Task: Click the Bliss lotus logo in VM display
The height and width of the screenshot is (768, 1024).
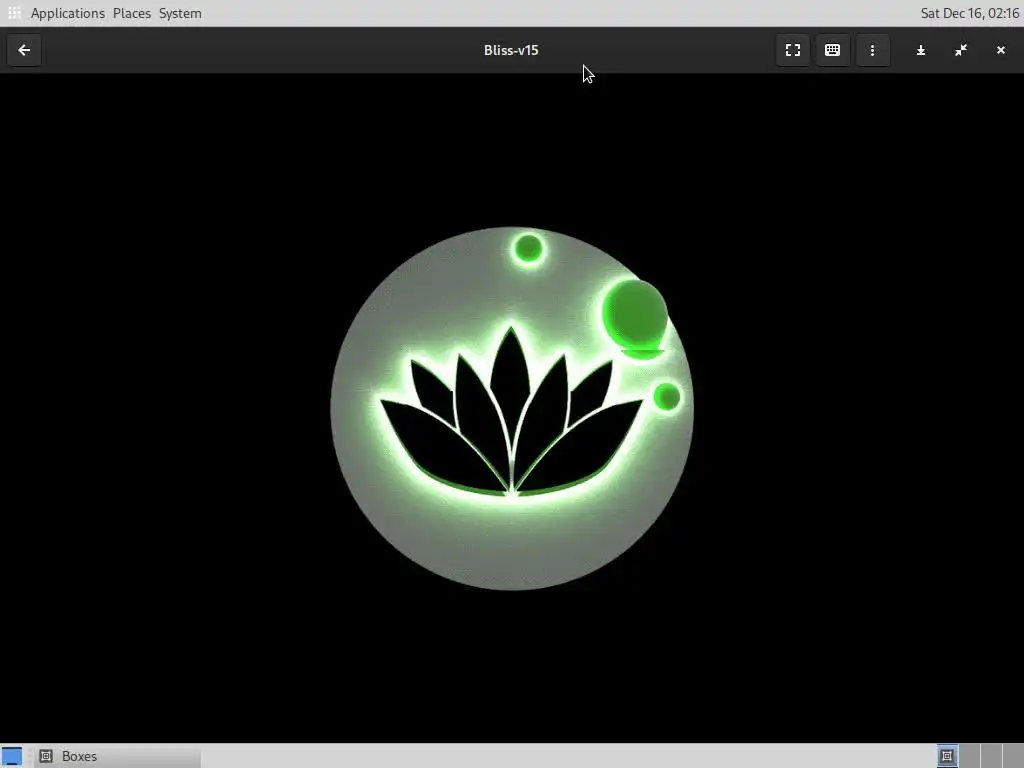Action: click(512, 408)
